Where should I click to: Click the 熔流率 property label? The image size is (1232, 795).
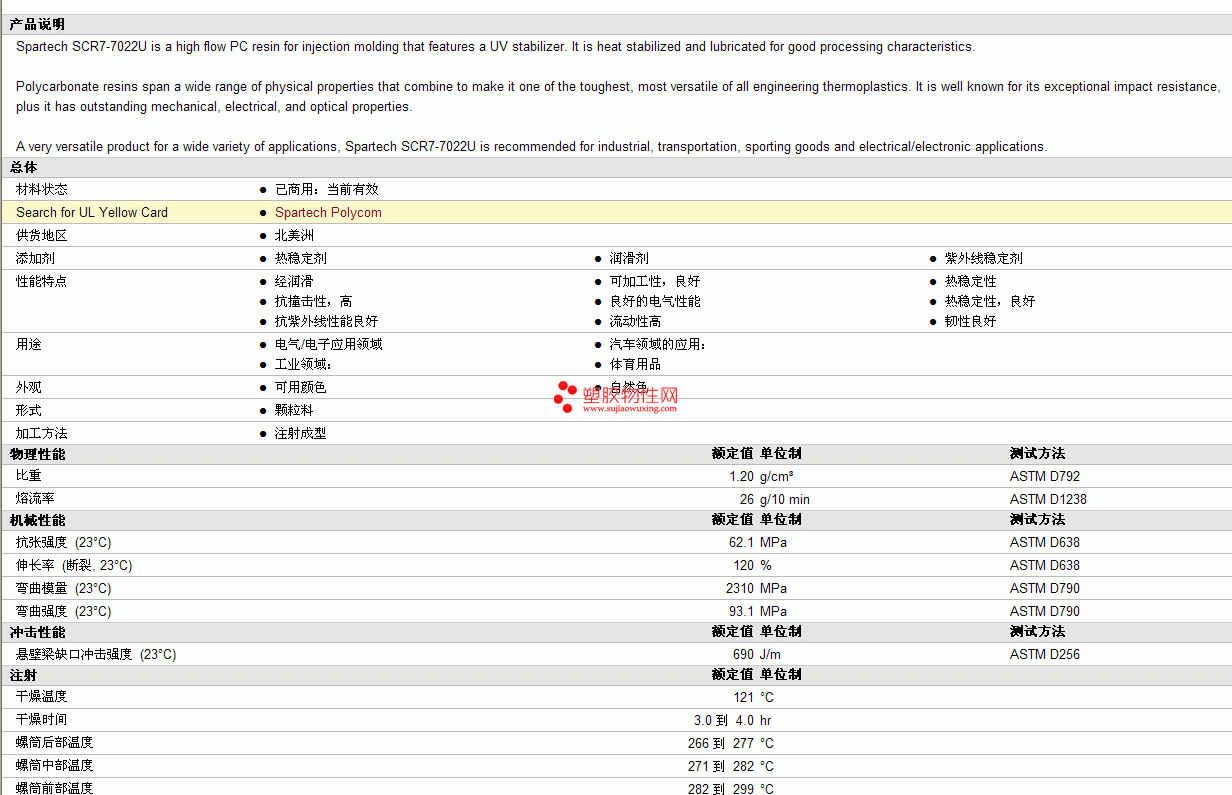coord(35,499)
